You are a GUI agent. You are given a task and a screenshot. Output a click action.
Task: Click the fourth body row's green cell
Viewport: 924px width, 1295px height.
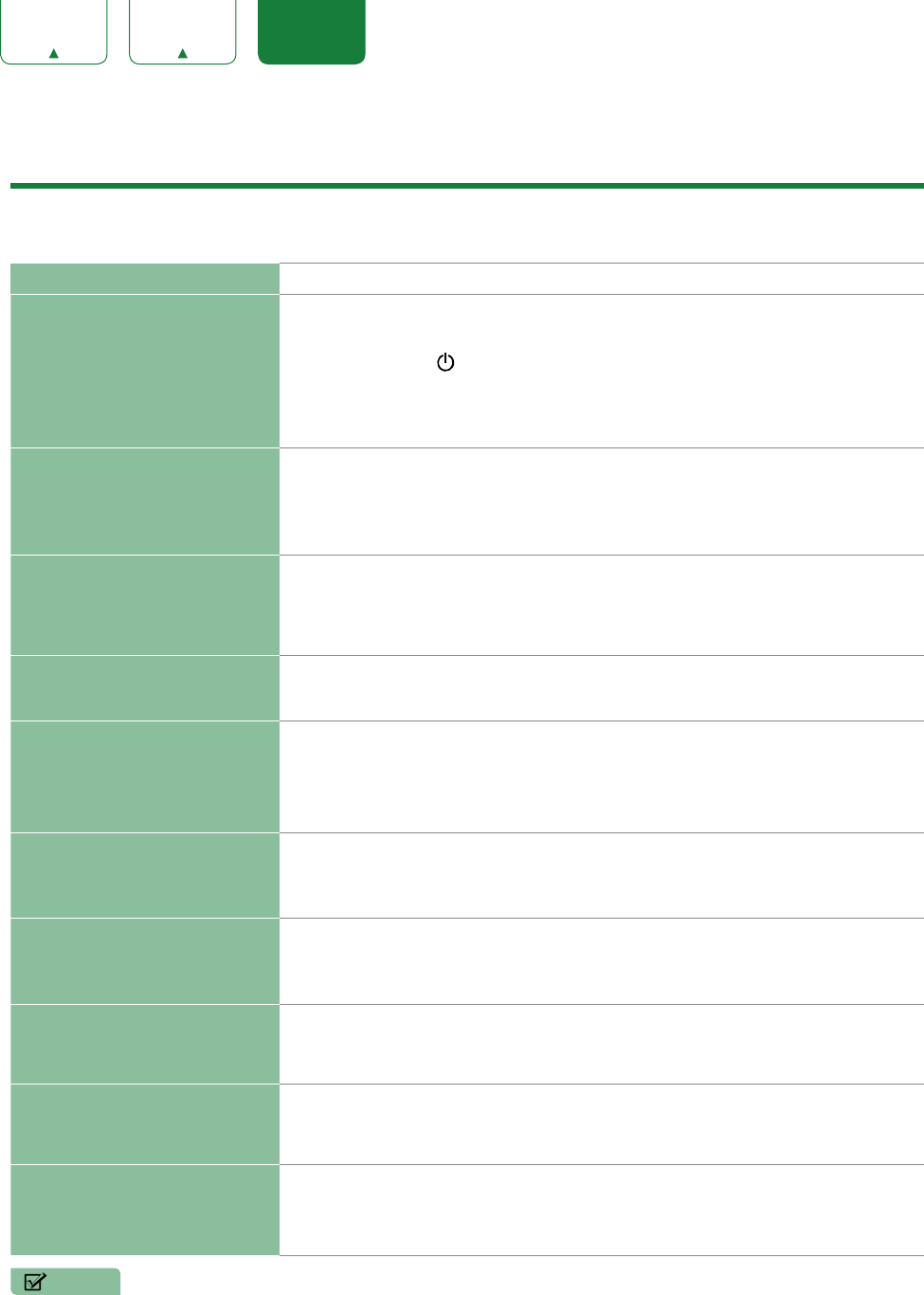pyautogui.click(x=144, y=688)
